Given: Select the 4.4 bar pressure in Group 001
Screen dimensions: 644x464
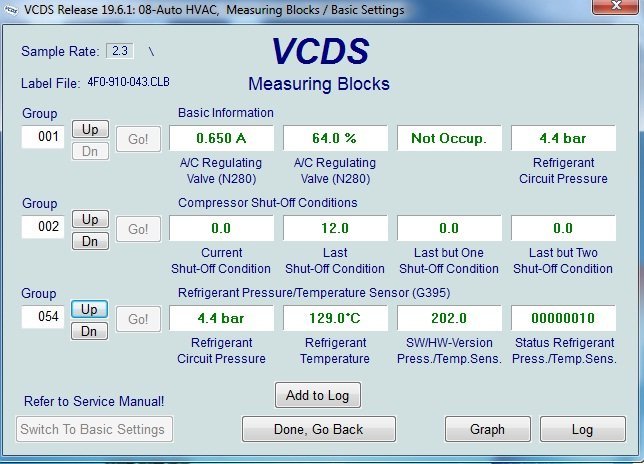Looking at the screenshot, I should (563, 138).
